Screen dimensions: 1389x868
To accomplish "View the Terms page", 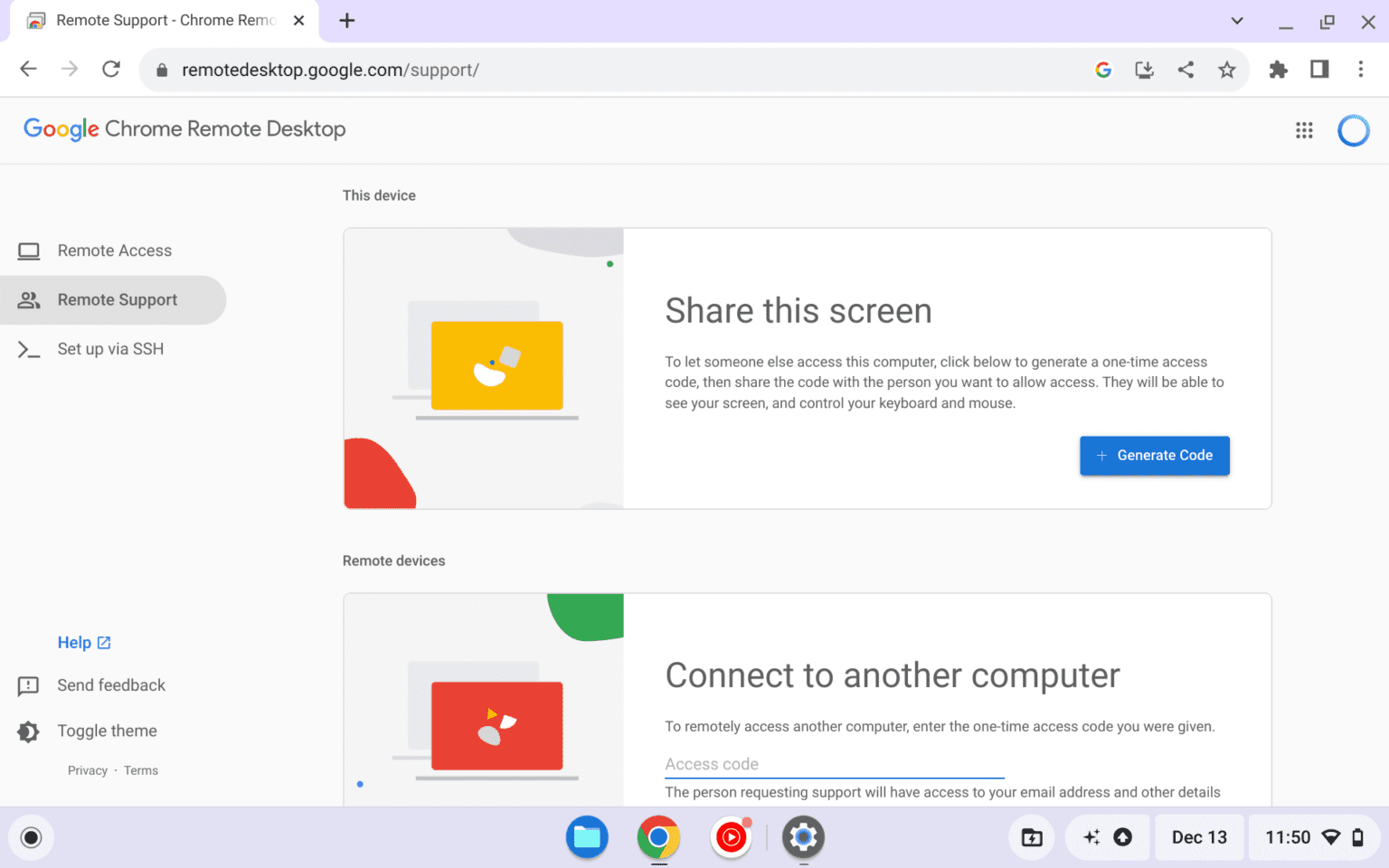I will point(140,769).
